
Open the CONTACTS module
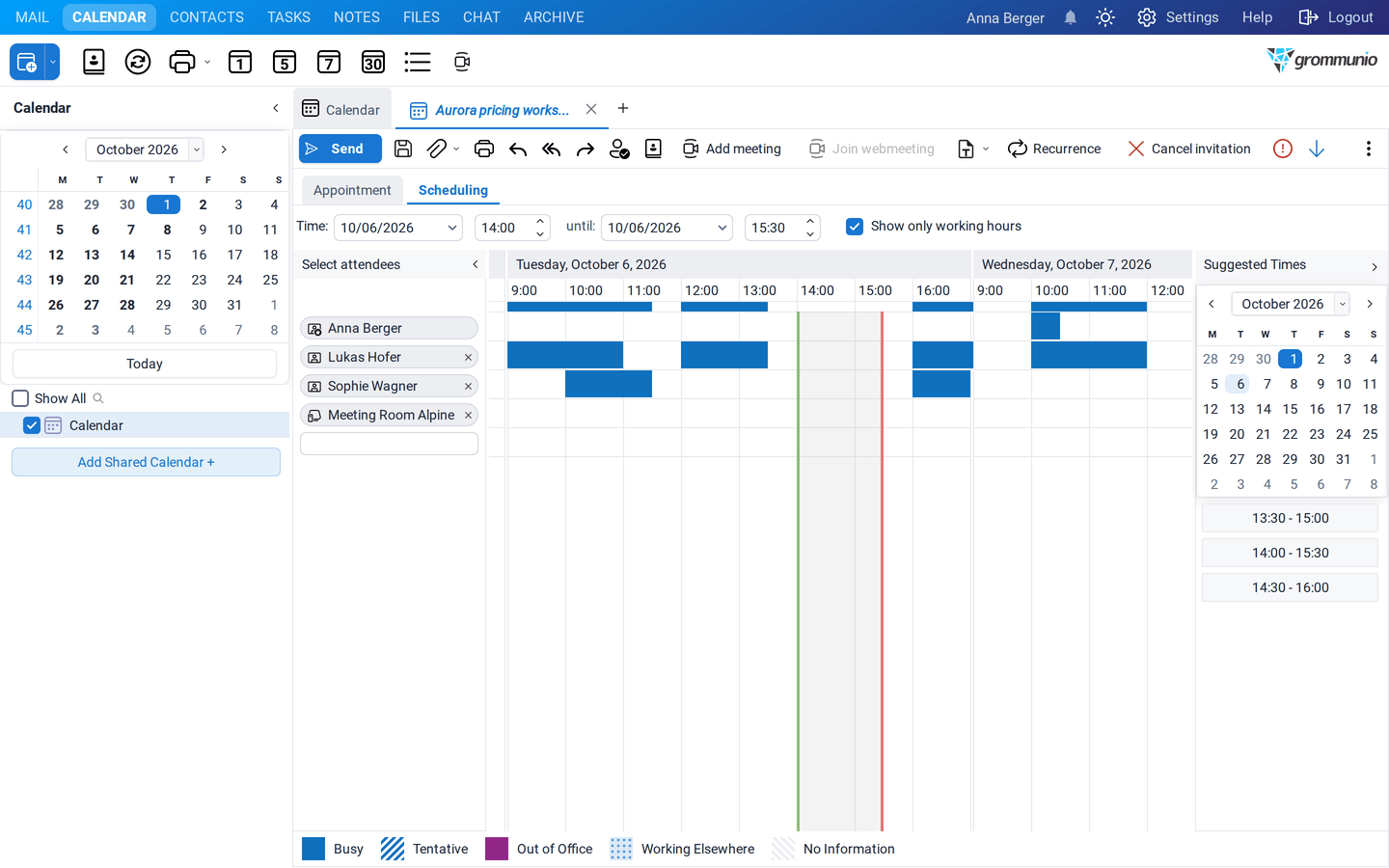coord(206,17)
